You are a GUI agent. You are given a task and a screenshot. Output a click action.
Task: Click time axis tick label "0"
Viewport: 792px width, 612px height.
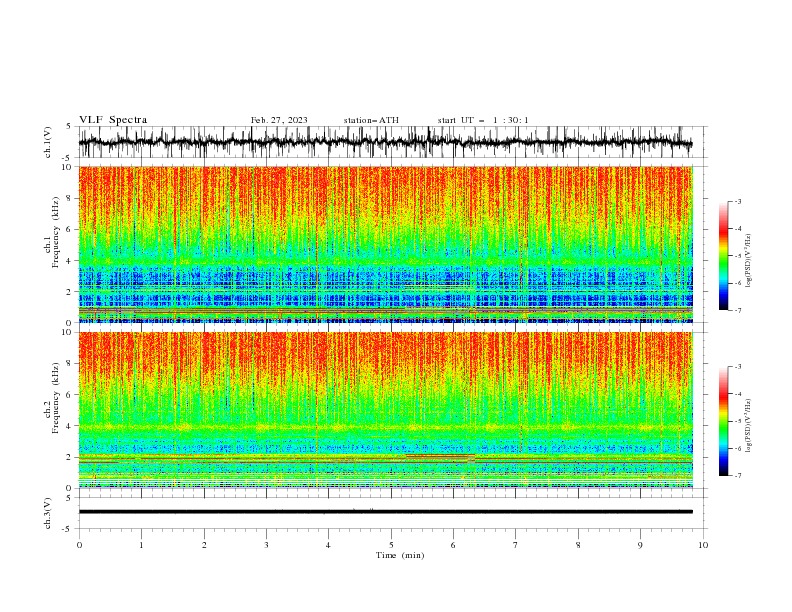click(x=79, y=545)
